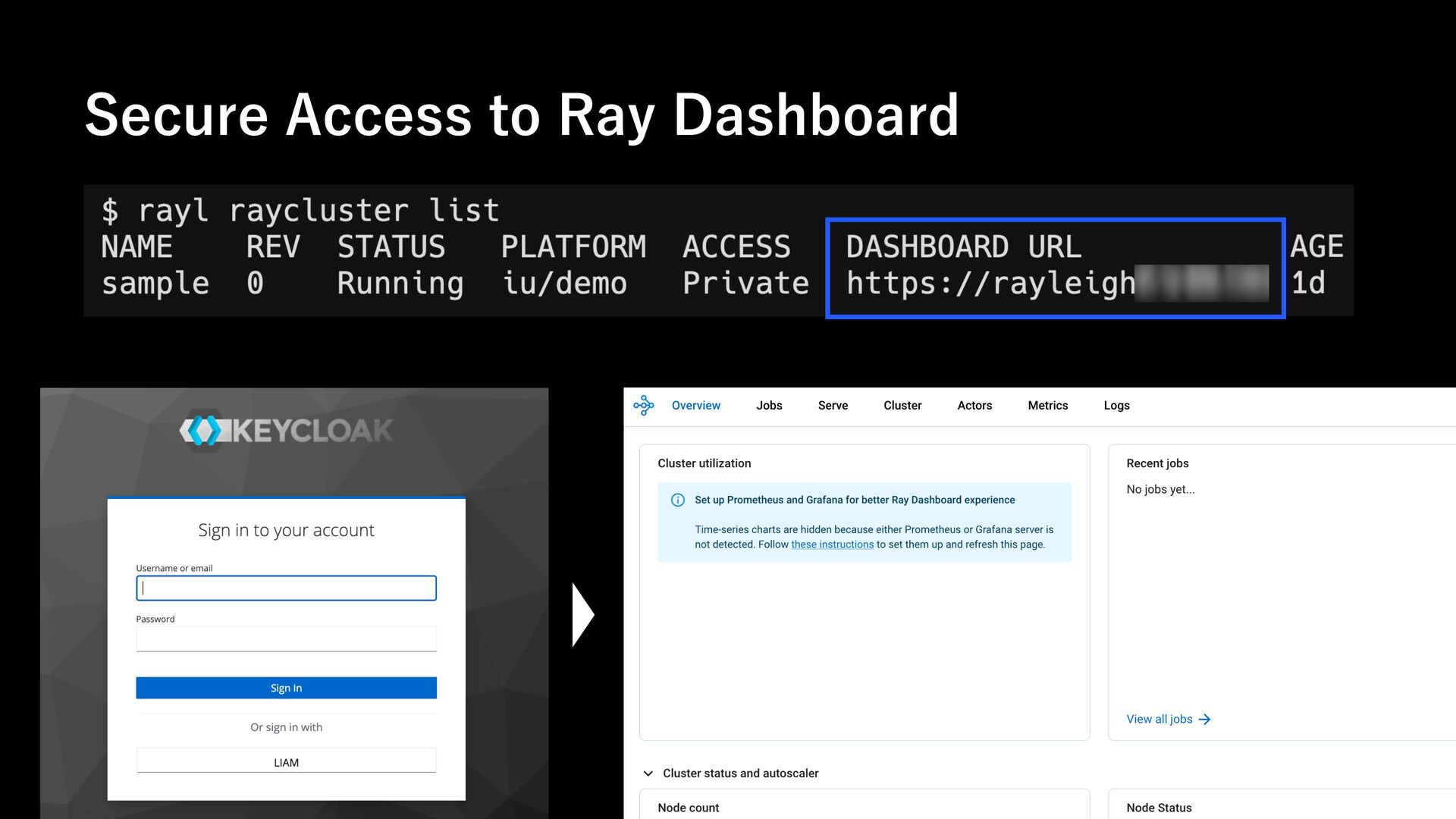
Task: Collapse Cluster status and autoscaler section
Action: (648, 773)
